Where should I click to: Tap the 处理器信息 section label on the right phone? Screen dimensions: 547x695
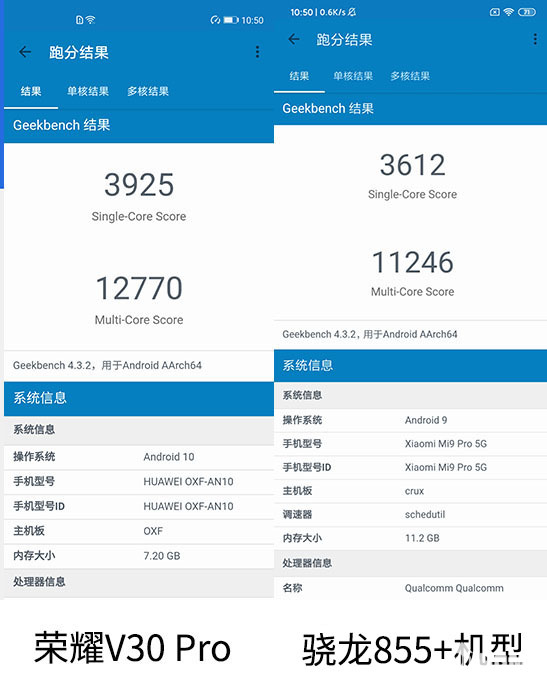pyautogui.click(x=307, y=563)
